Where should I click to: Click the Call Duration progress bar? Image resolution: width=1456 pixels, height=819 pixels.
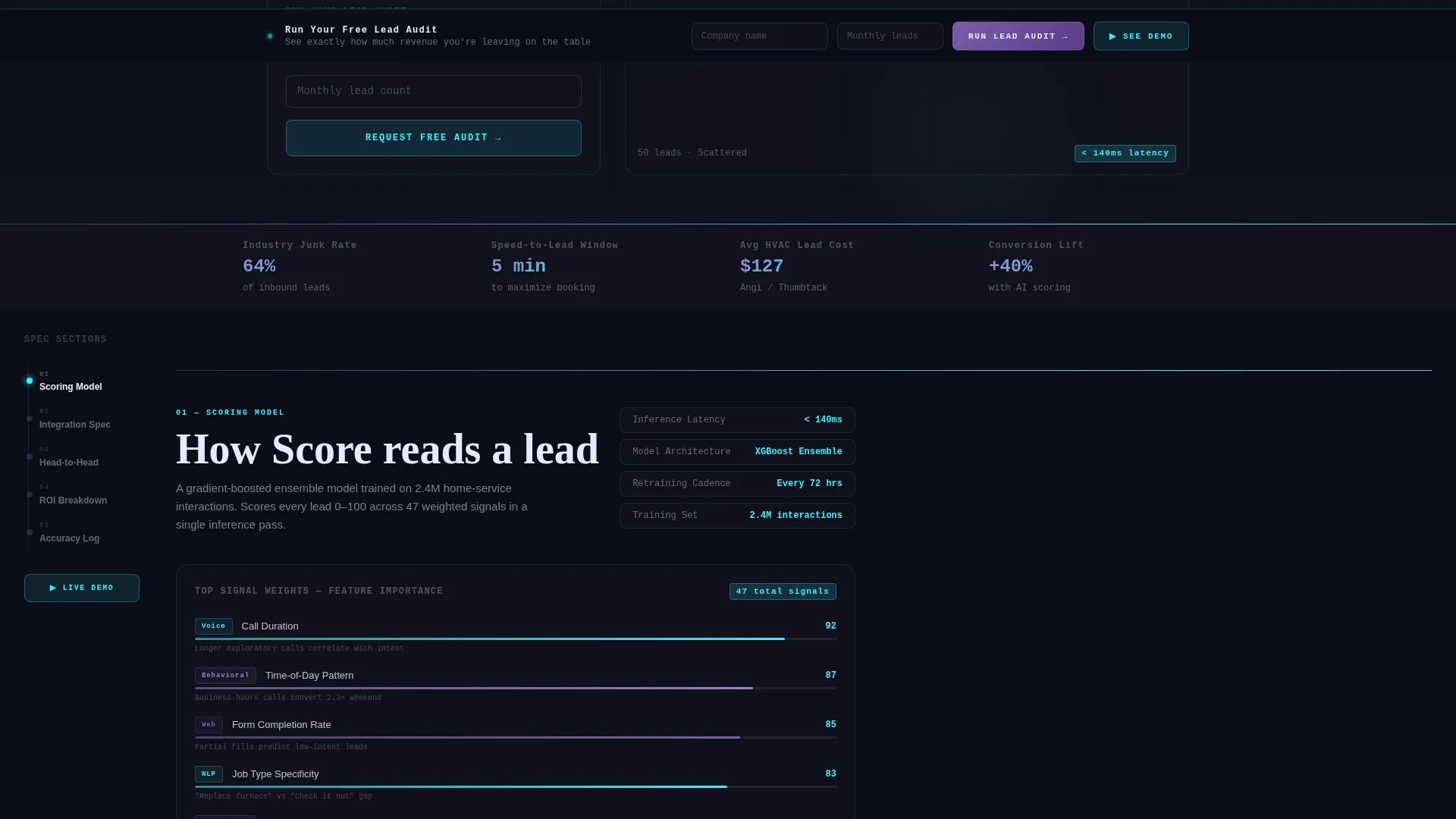coord(516,639)
